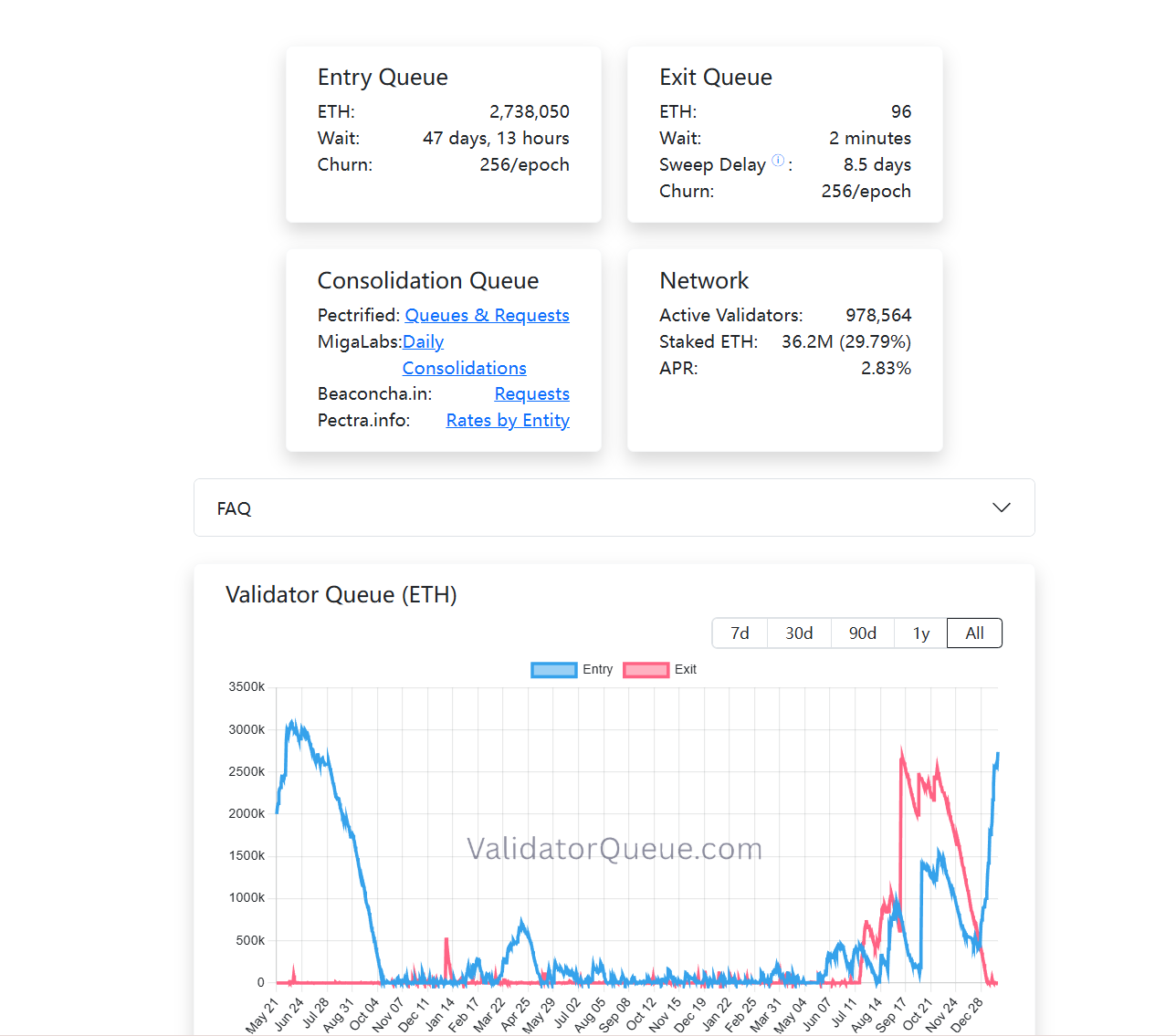Image resolution: width=1176 pixels, height=1036 pixels.
Task: Click the ValidatorQueue.com watermark on the chart
Action: click(x=614, y=849)
